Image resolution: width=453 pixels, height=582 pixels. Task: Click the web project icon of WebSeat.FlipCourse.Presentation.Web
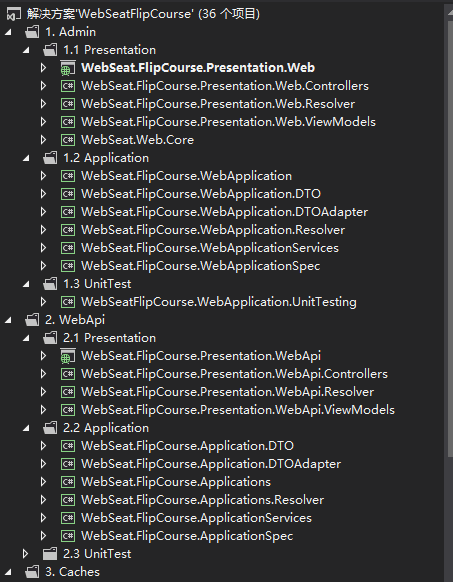point(68,68)
